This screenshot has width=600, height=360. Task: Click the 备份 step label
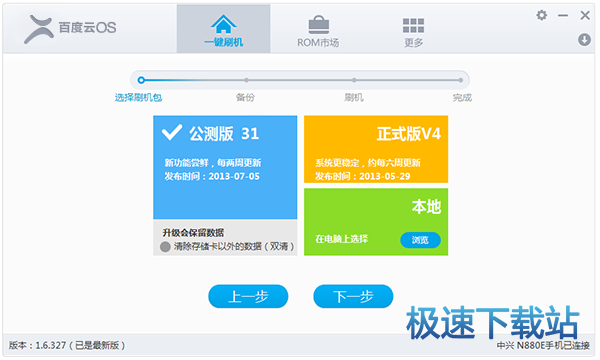tap(245, 98)
